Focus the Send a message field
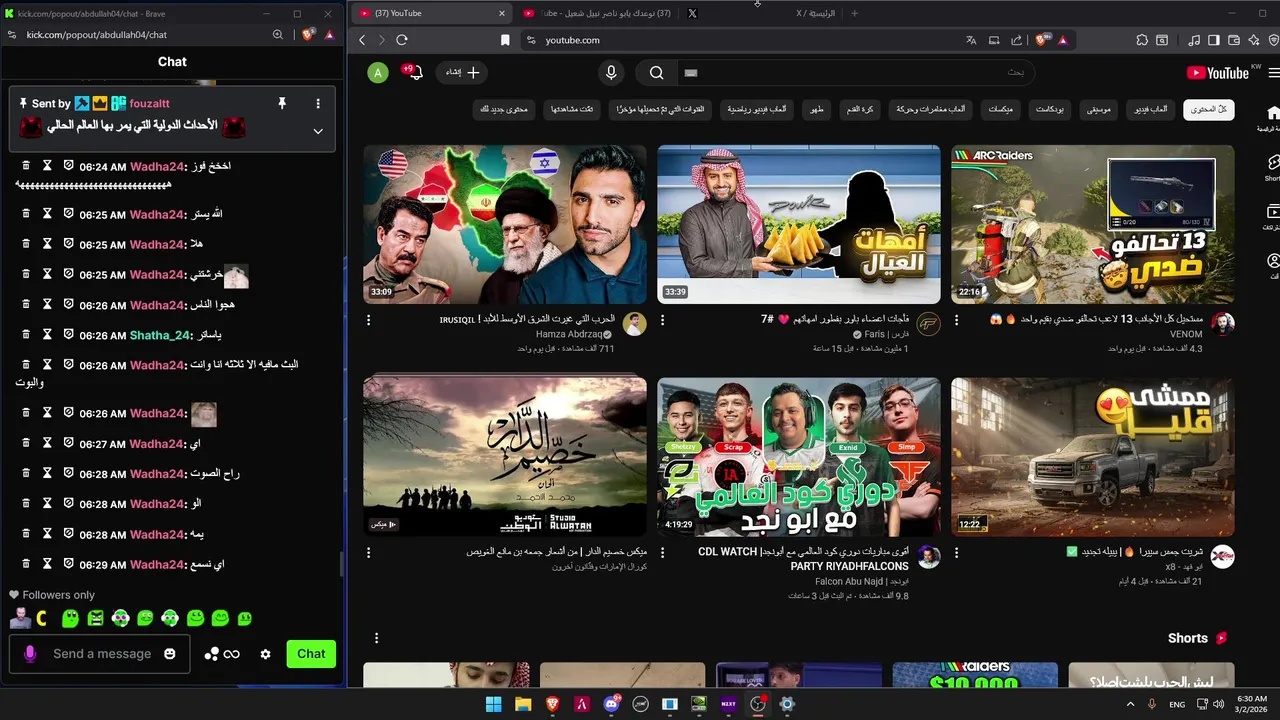 pyautogui.click(x=100, y=654)
